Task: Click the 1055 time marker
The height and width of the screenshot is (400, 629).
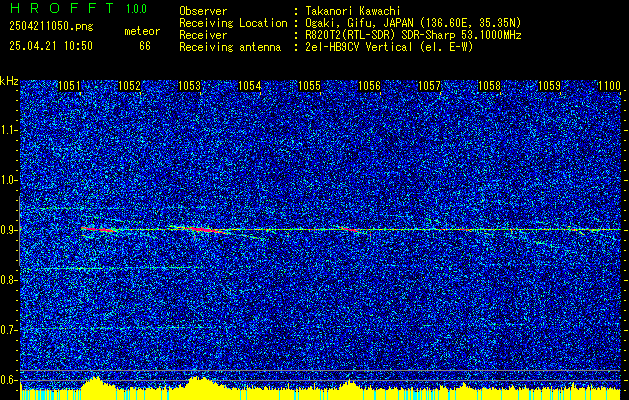Action: click(x=310, y=86)
